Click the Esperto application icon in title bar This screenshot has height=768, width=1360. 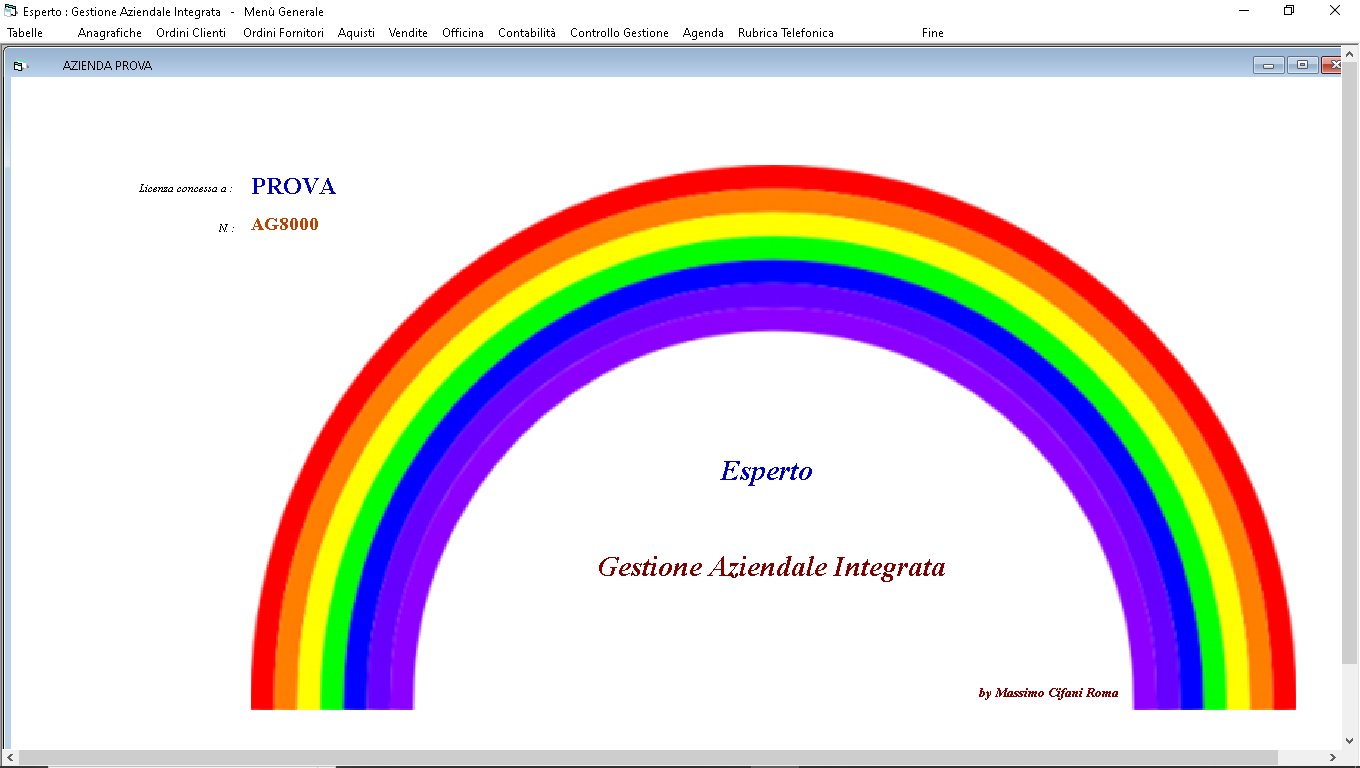pos(12,11)
